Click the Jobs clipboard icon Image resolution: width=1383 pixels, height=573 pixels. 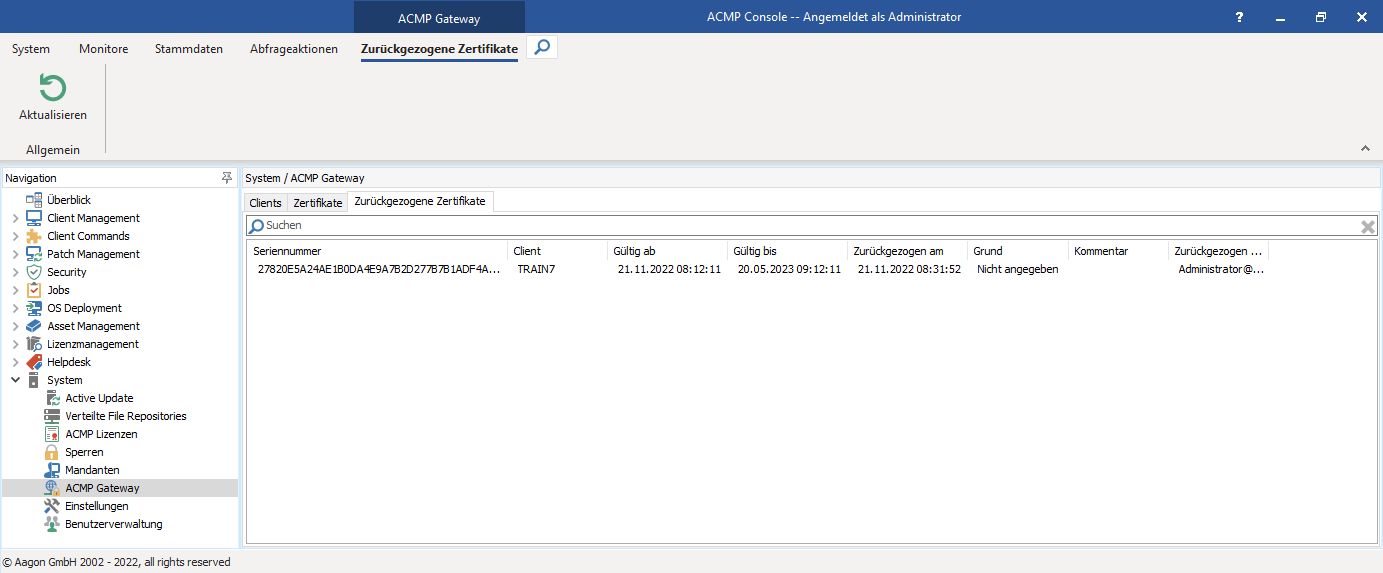tap(34, 290)
